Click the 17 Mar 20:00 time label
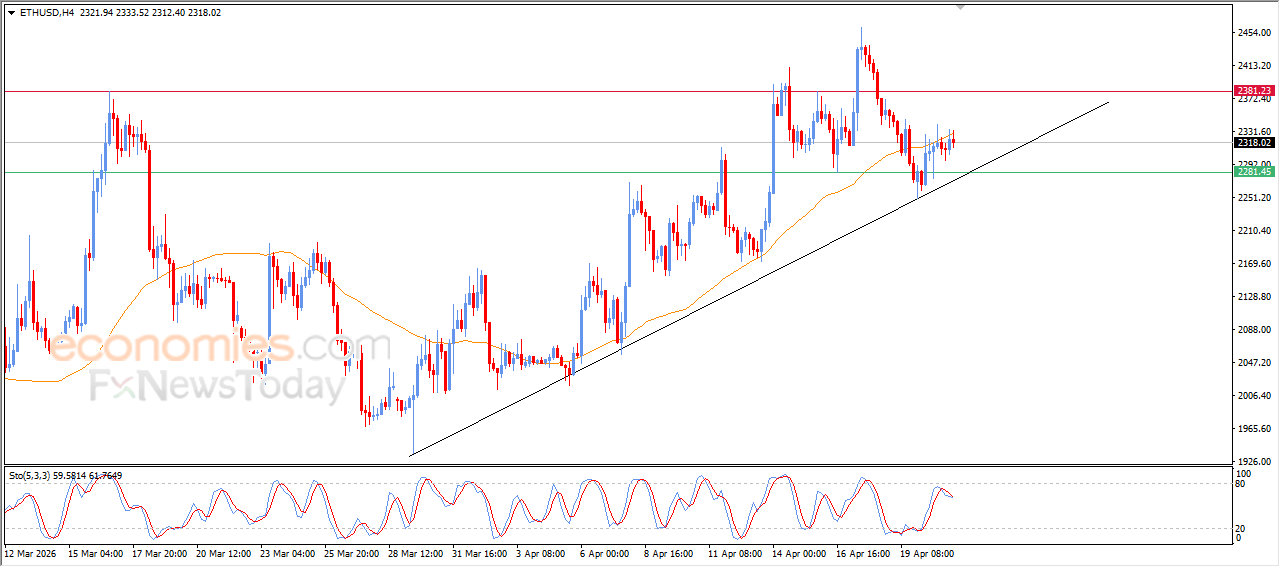1280x567 pixels. click(x=161, y=552)
